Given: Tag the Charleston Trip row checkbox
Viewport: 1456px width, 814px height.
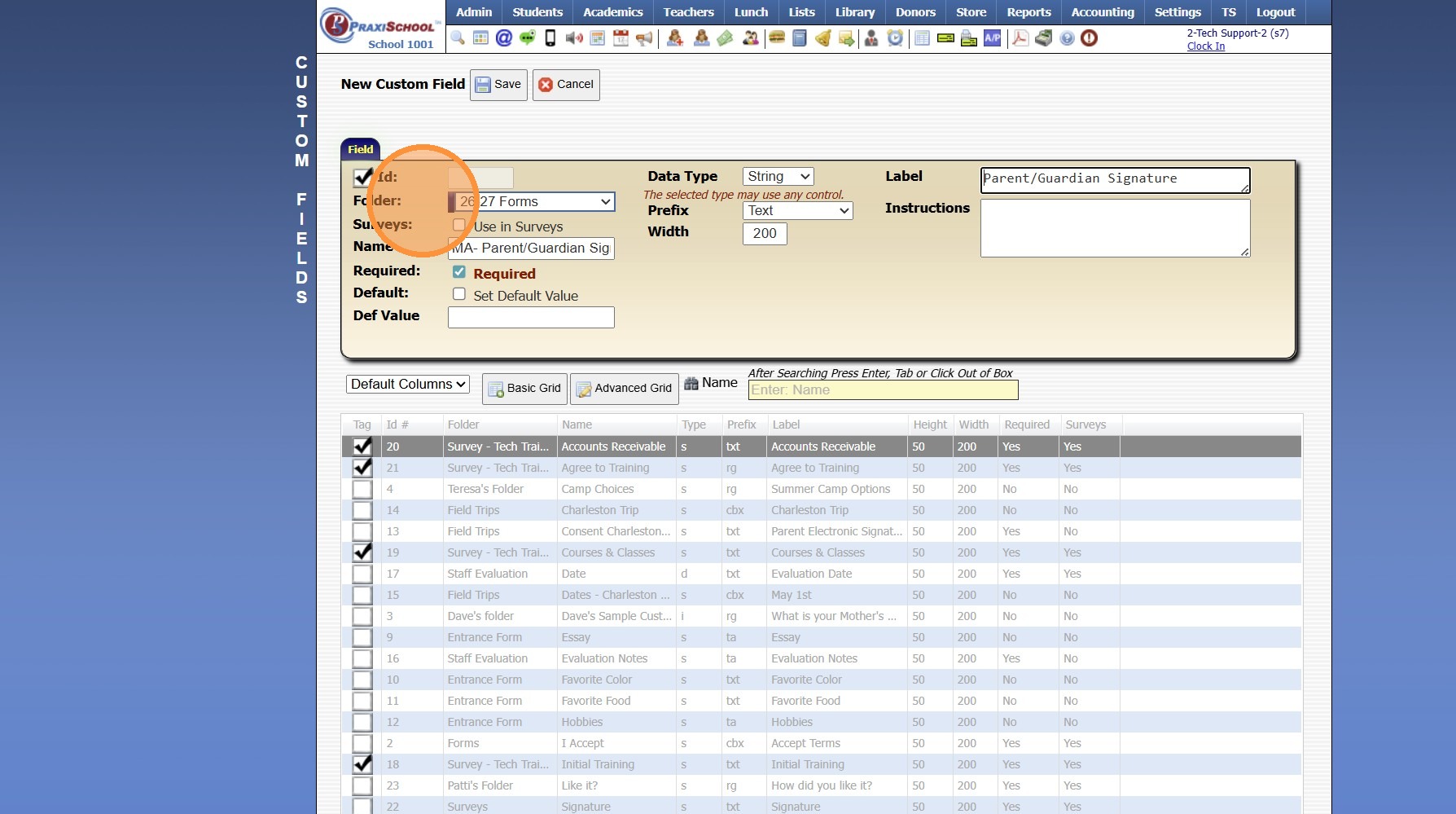Looking at the screenshot, I should [362, 510].
